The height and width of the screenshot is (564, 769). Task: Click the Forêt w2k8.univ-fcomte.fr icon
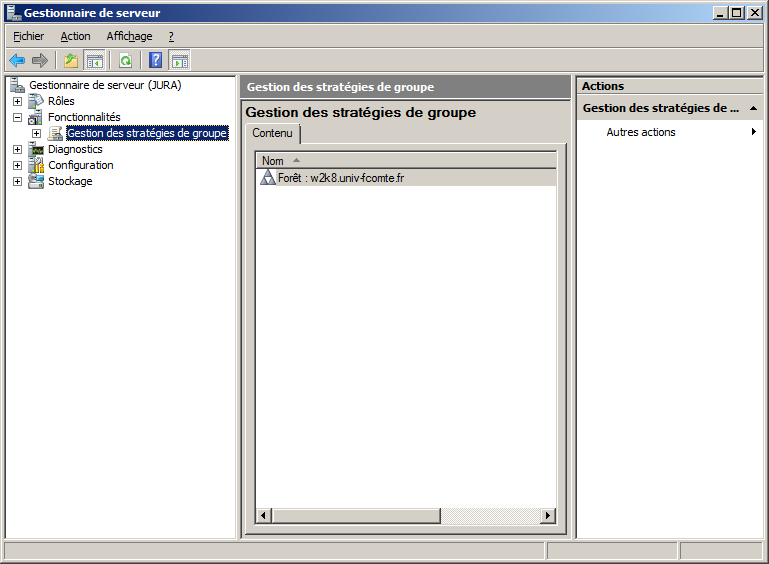pos(267,178)
